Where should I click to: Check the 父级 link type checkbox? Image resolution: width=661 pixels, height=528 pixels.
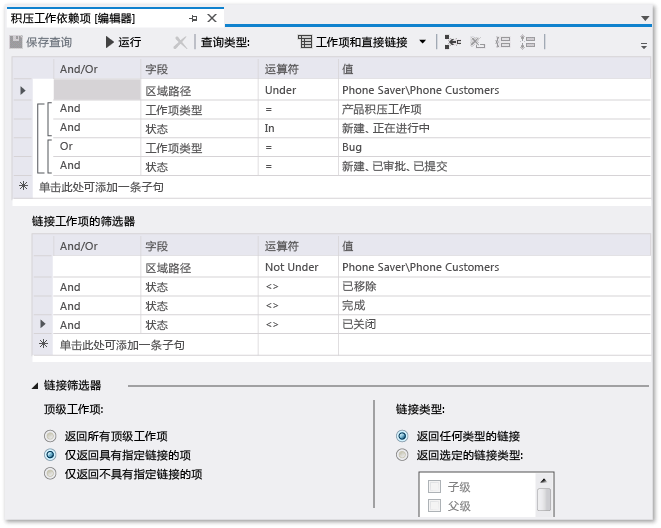pos(434,506)
